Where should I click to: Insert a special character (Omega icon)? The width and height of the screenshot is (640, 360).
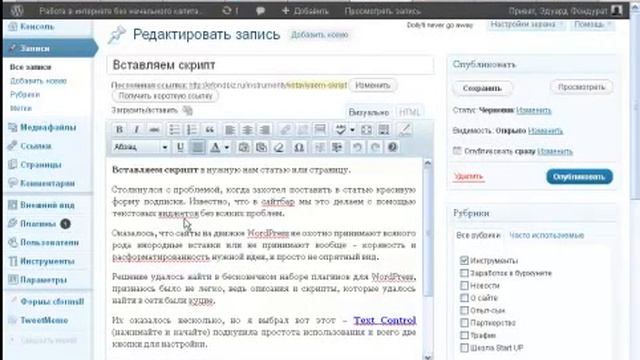click(x=299, y=147)
